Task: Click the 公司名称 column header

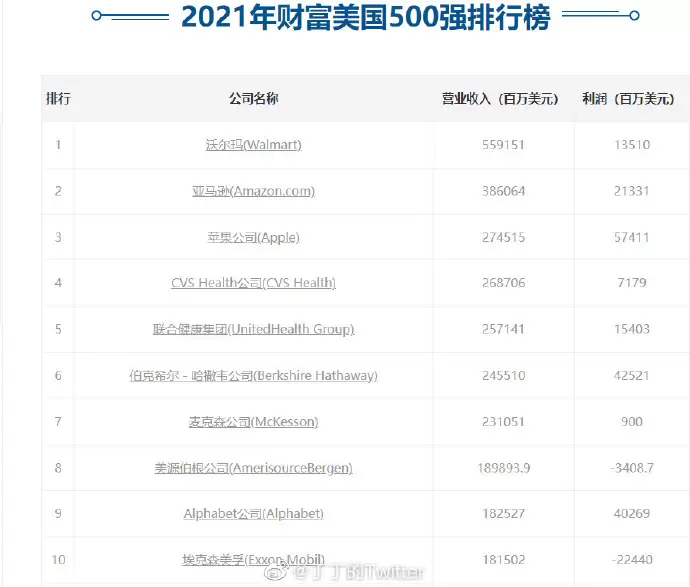Action: 253,99
